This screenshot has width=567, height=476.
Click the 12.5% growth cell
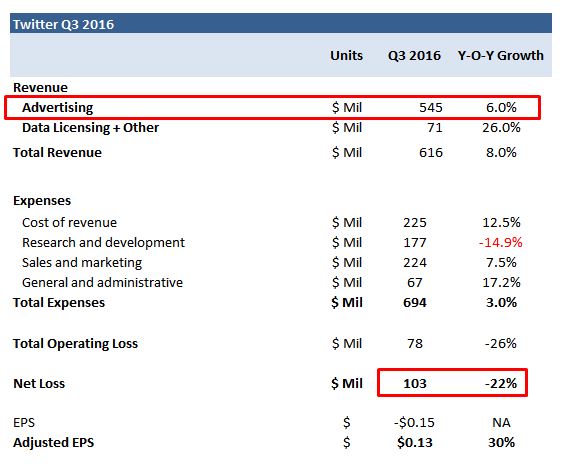click(501, 222)
